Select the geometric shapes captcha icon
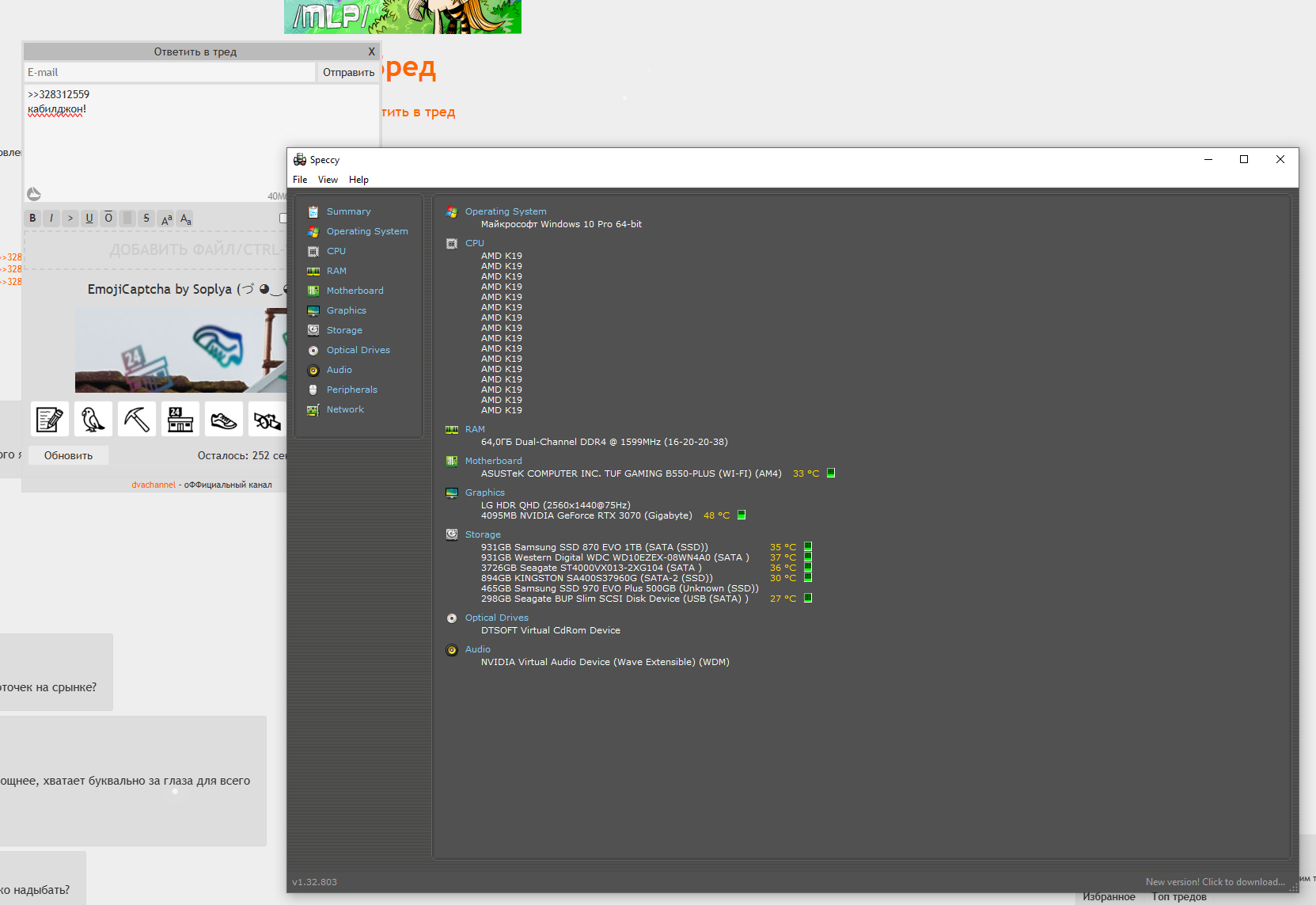The width and height of the screenshot is (1316, 905). (267, 419)
